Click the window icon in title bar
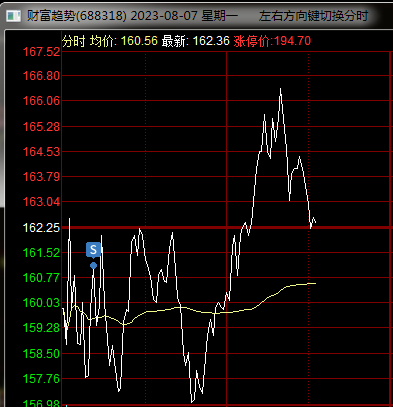Screen dimensions: 393x407 [x=14, y=16]
